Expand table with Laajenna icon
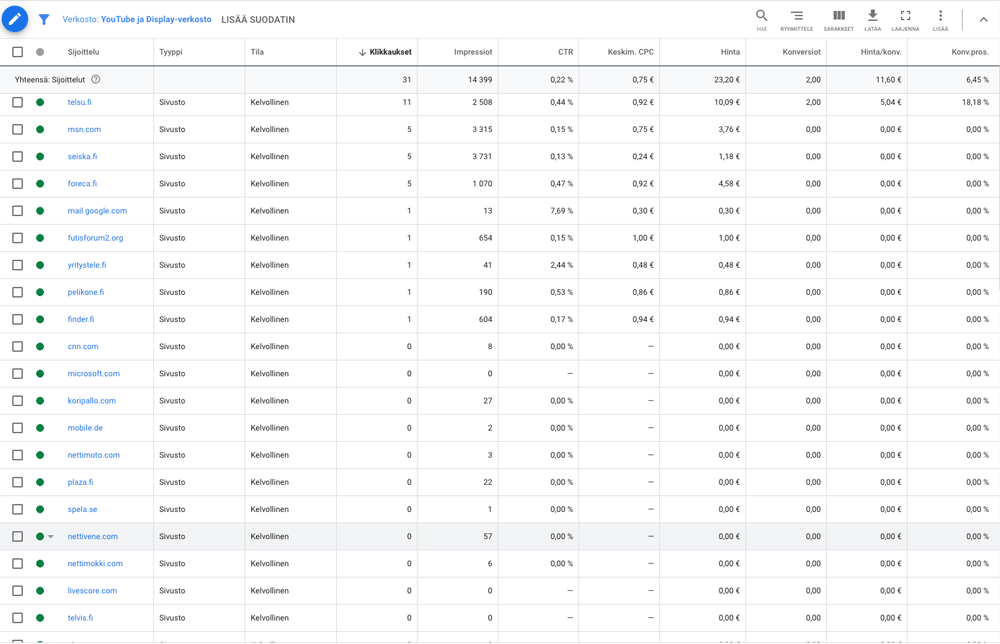This screenshot has height=644, width=1000. click(x=905, y=19)
